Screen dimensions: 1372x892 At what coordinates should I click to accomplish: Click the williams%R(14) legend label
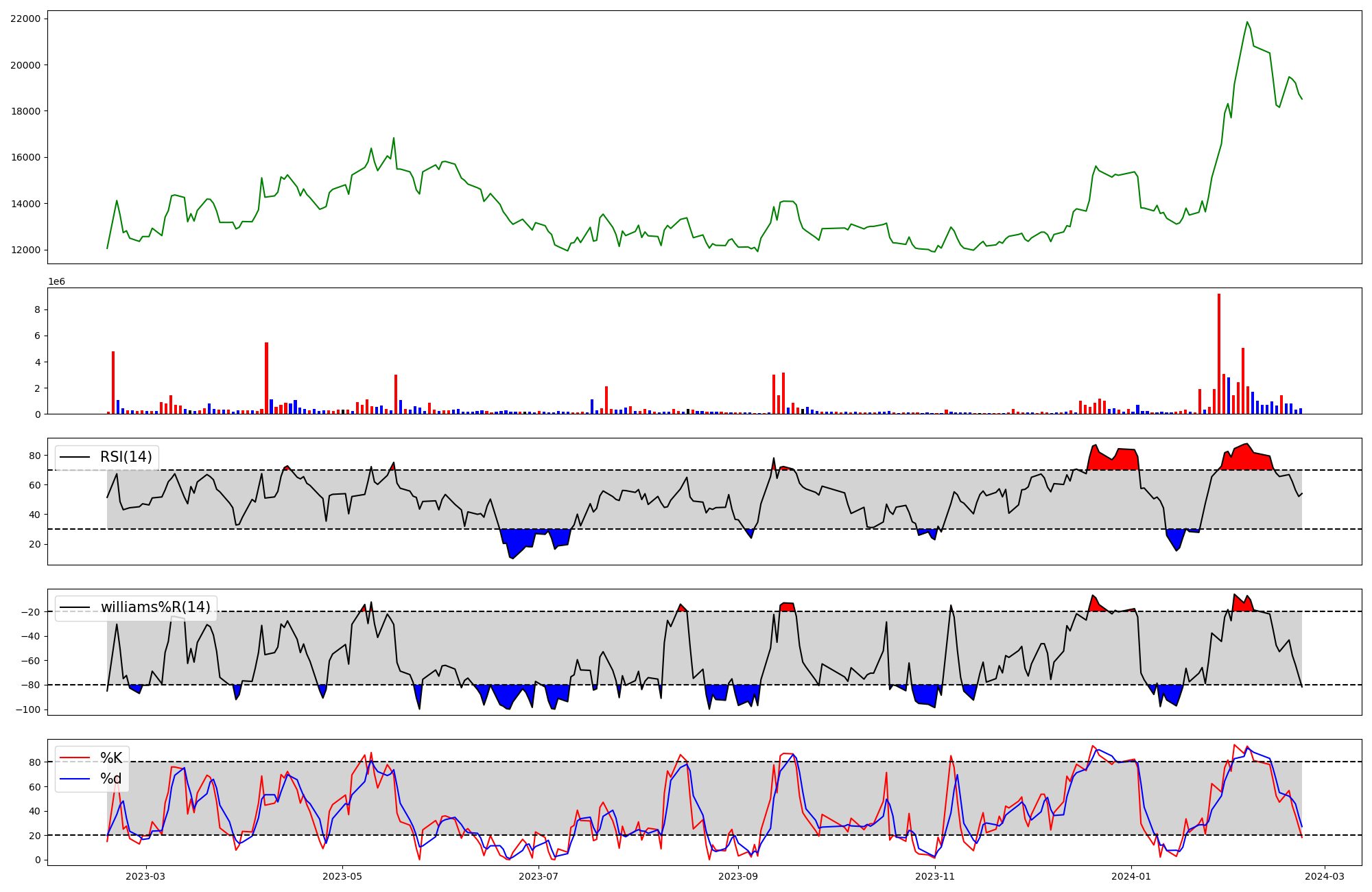(x=155, y=607)
